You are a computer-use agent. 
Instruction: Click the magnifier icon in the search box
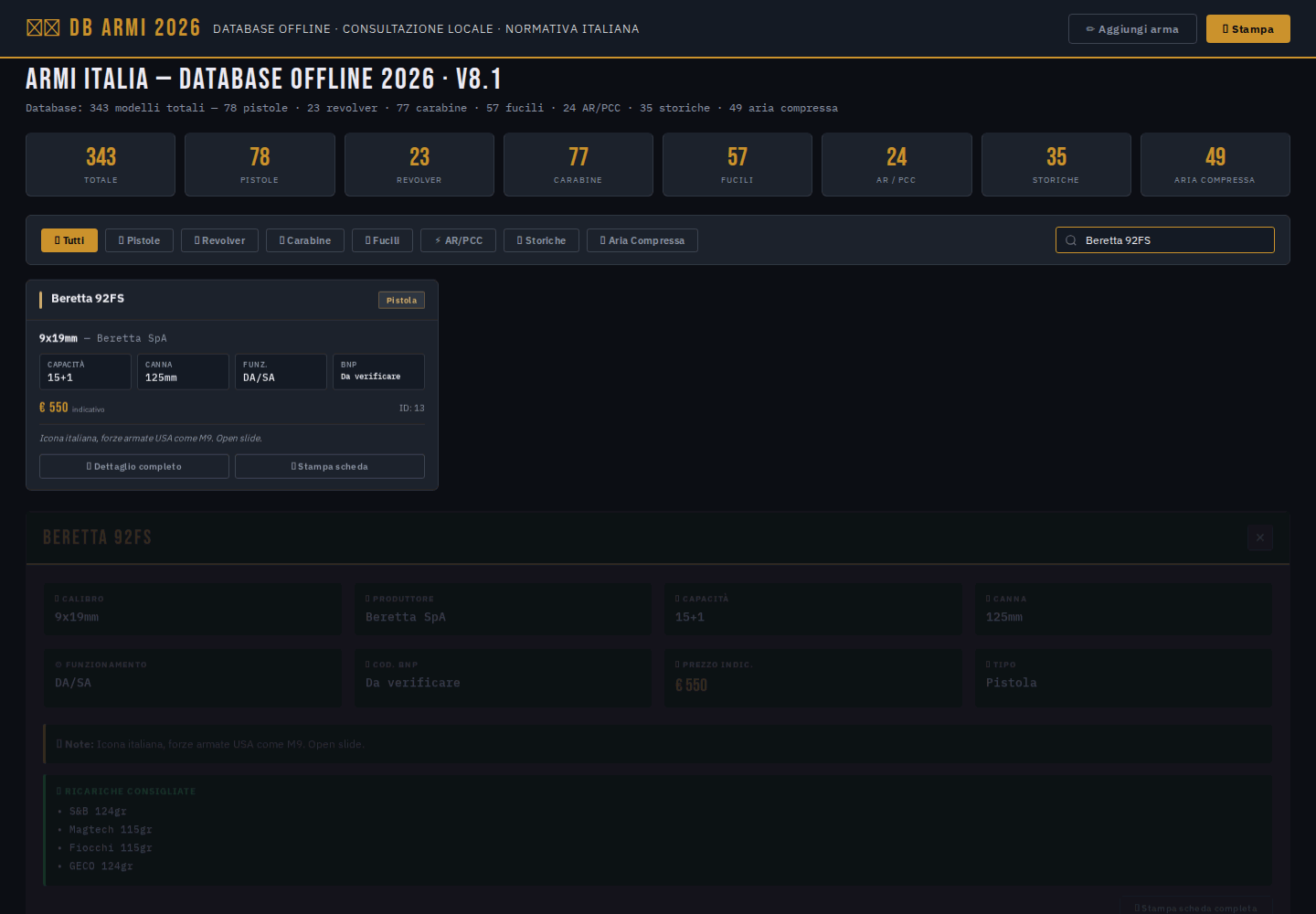(x=1071, y=240)
